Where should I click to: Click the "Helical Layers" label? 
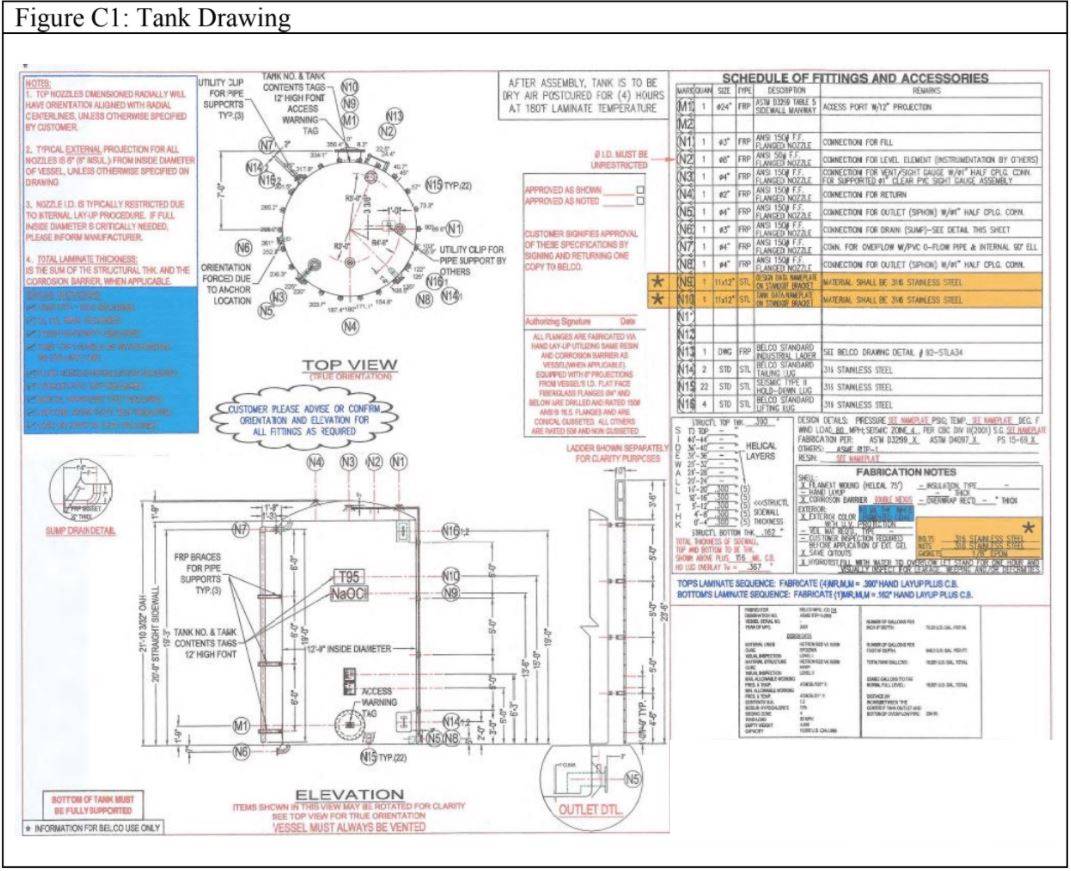(760, 450)
